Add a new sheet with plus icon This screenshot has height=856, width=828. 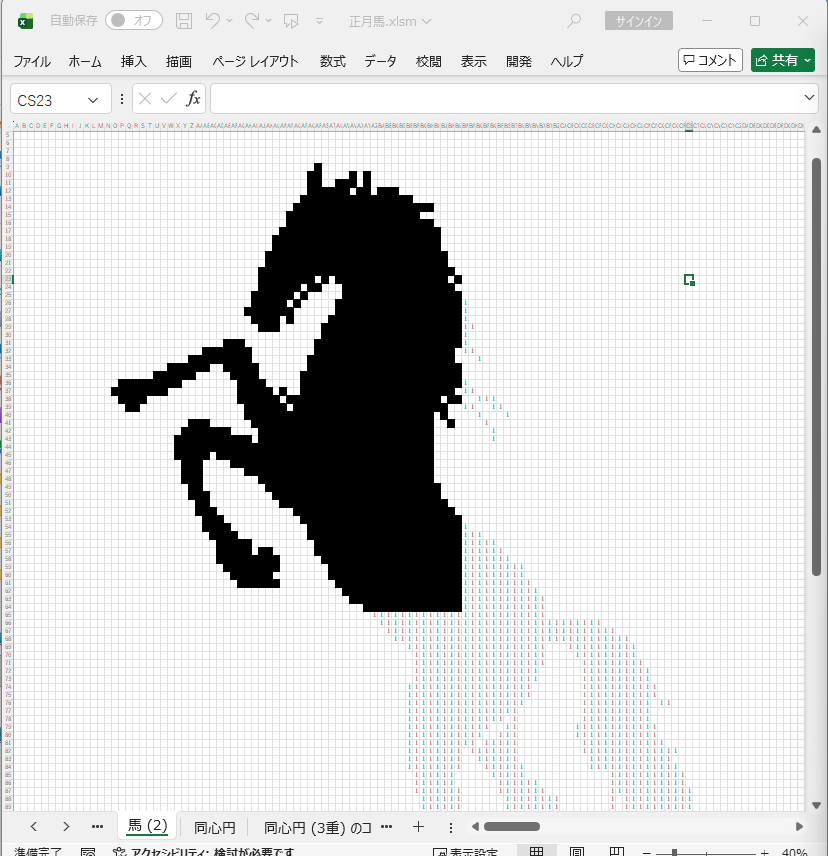point(419,827)
